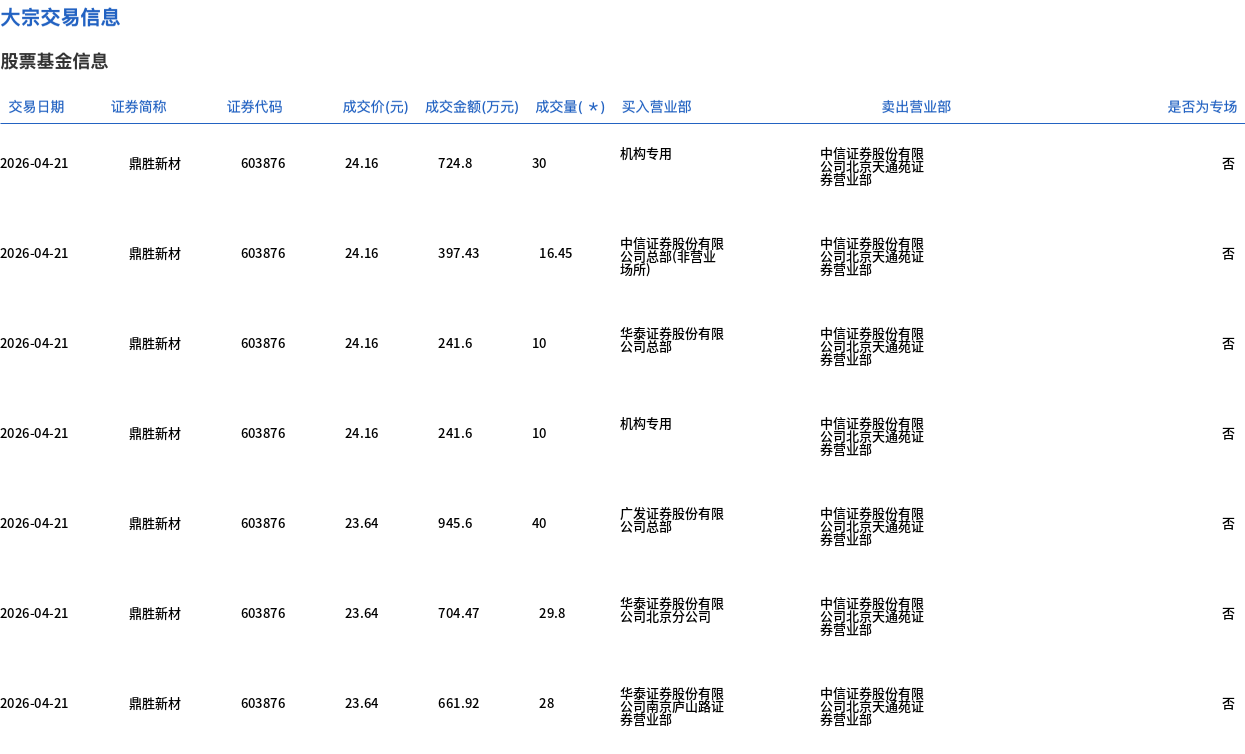This screenshot has width=1245, height=754.
Task: Click code 603876 in the 945.6 row
Action: pos(263,524)
